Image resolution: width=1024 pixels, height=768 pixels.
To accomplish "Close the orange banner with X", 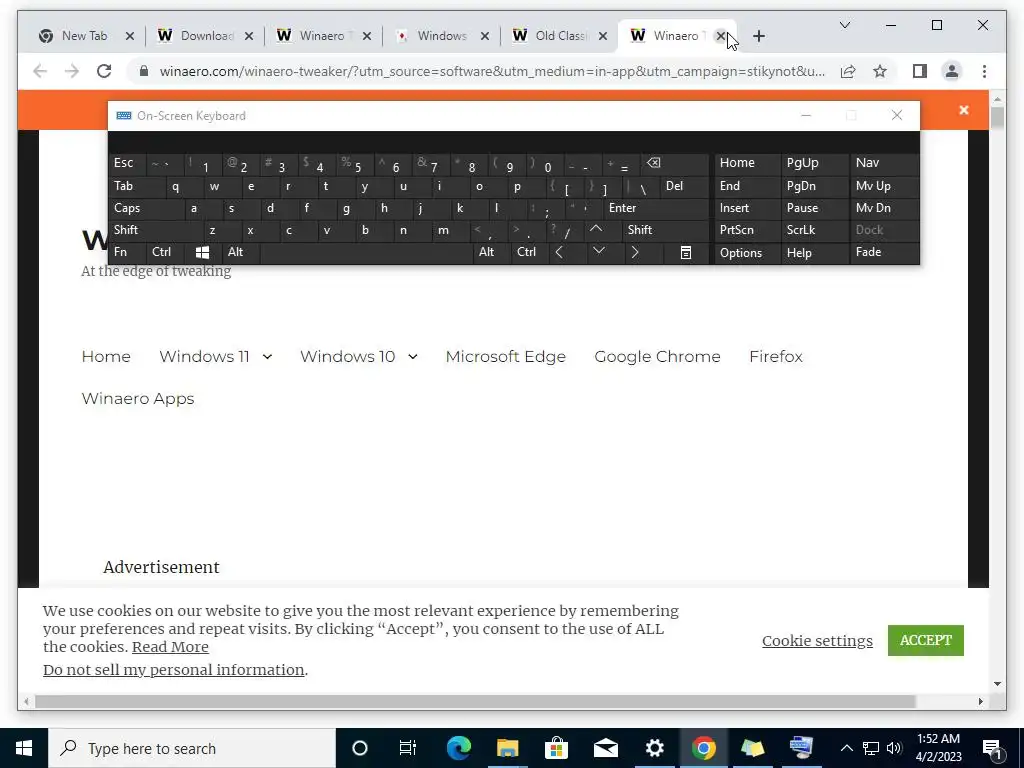I will 963,110.
